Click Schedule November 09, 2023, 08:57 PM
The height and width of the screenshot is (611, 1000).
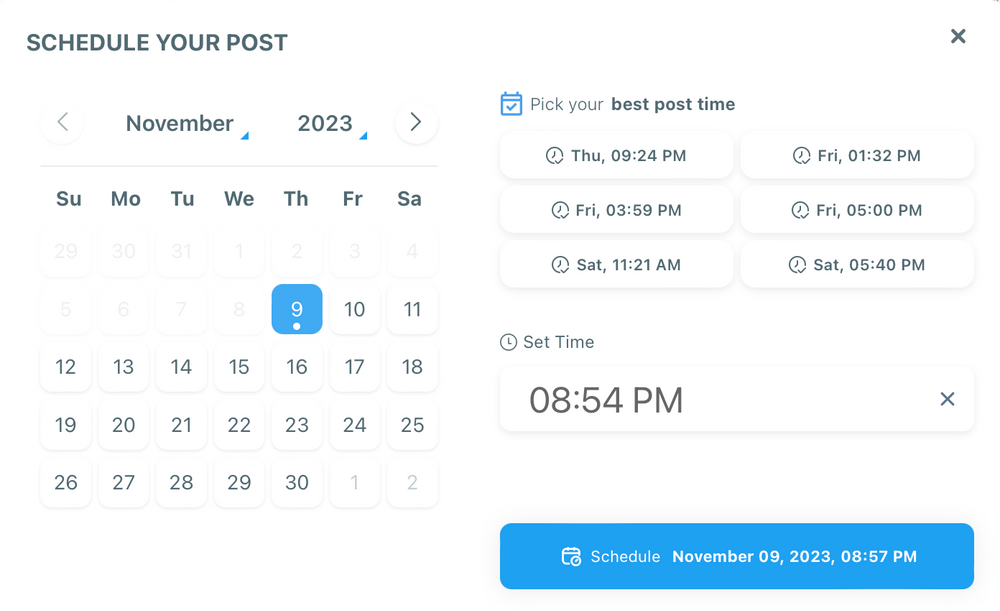click(737, 556)
